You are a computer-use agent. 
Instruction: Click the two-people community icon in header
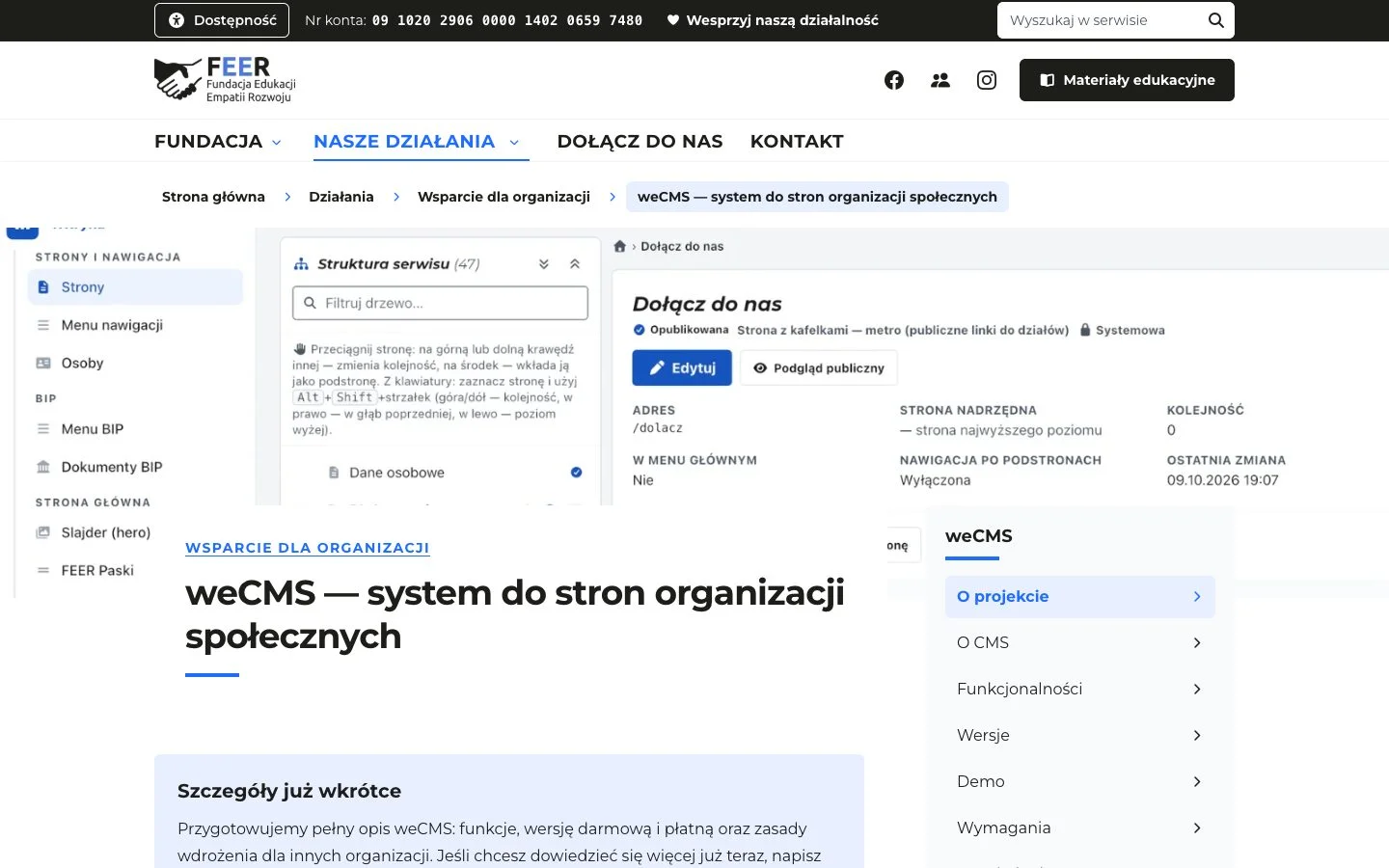tap(940, 80)
